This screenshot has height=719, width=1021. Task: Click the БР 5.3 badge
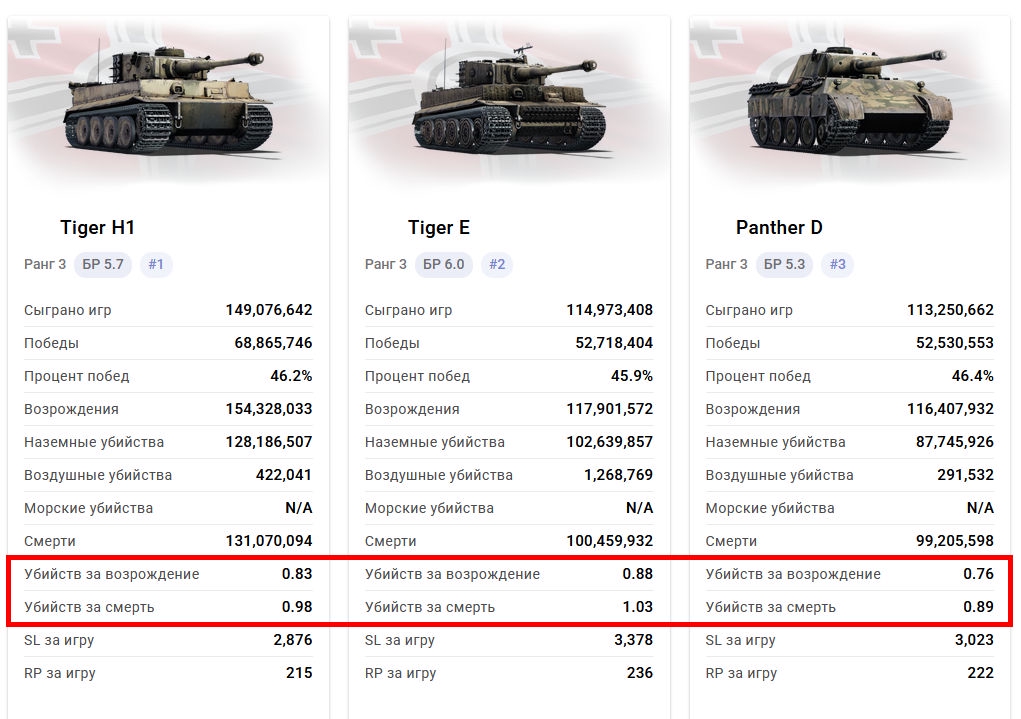tap(785, 265)
